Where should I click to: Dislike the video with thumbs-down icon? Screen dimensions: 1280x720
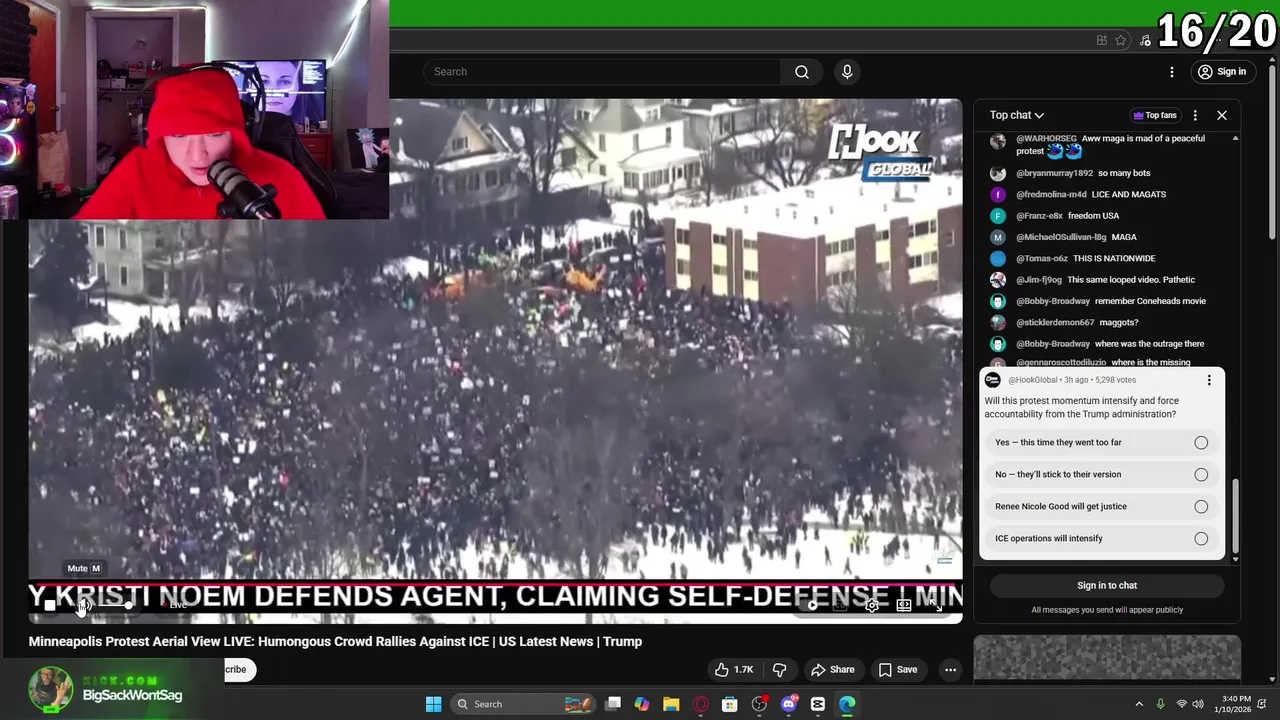[780, 670]
